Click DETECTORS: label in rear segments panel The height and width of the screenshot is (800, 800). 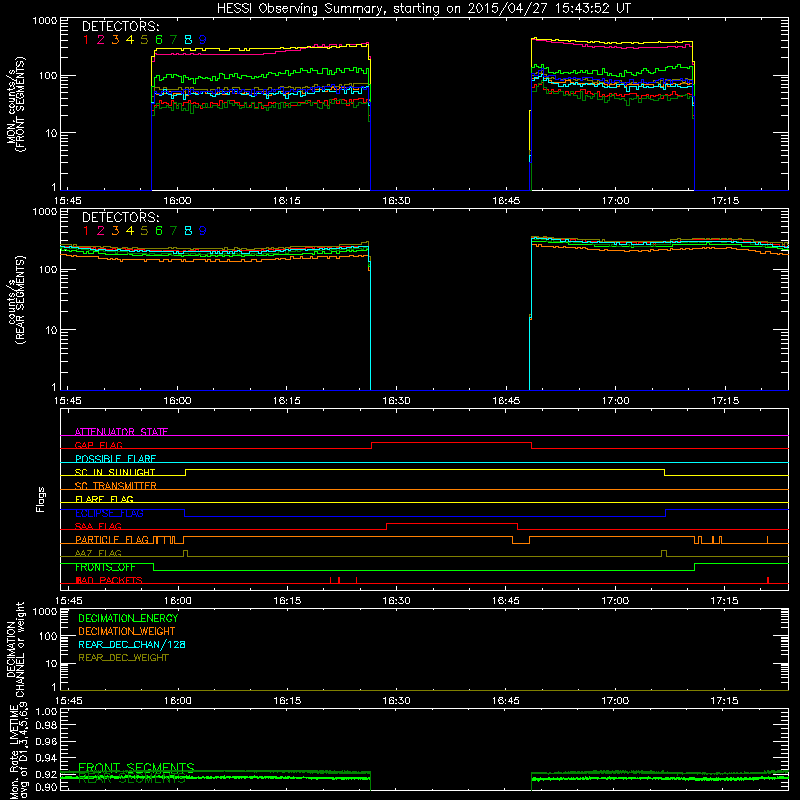pyautogui.click(x=120, y=218)
